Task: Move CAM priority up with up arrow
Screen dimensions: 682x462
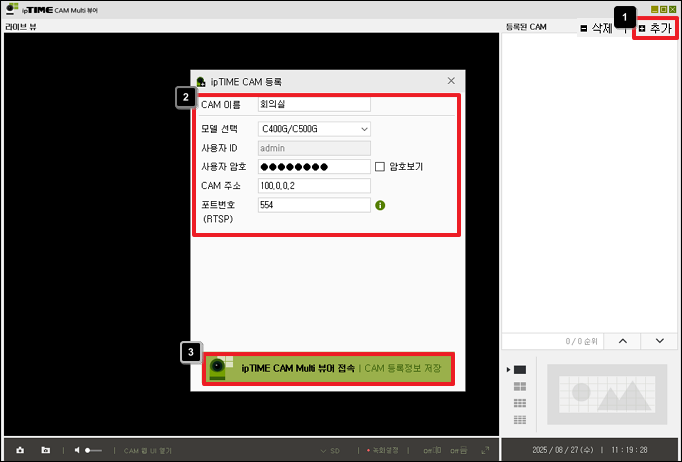Action: pyautogui.click(x=622, y=341)
